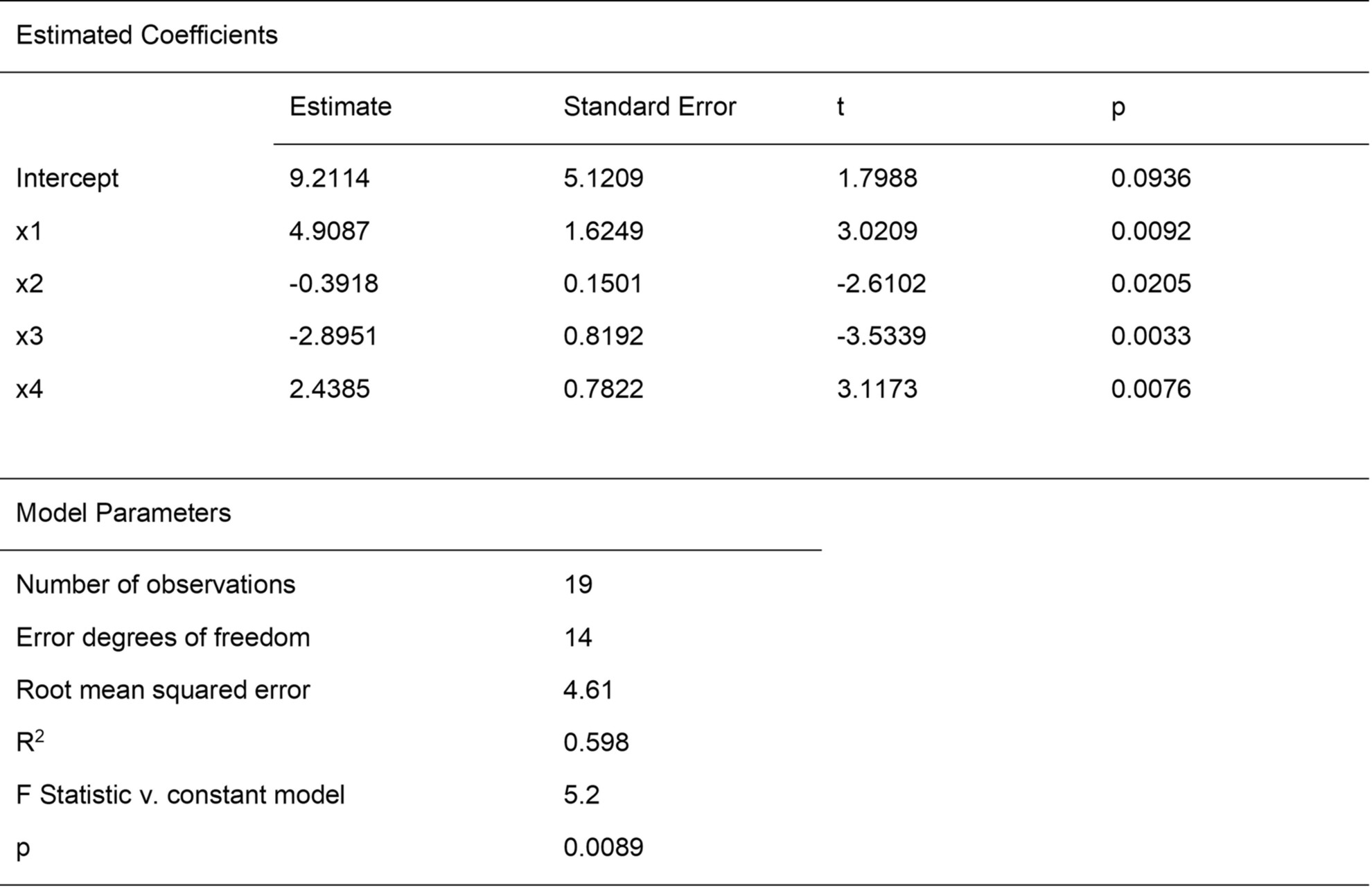Click the x2 estimate value -0.3918

coord(333,284)
